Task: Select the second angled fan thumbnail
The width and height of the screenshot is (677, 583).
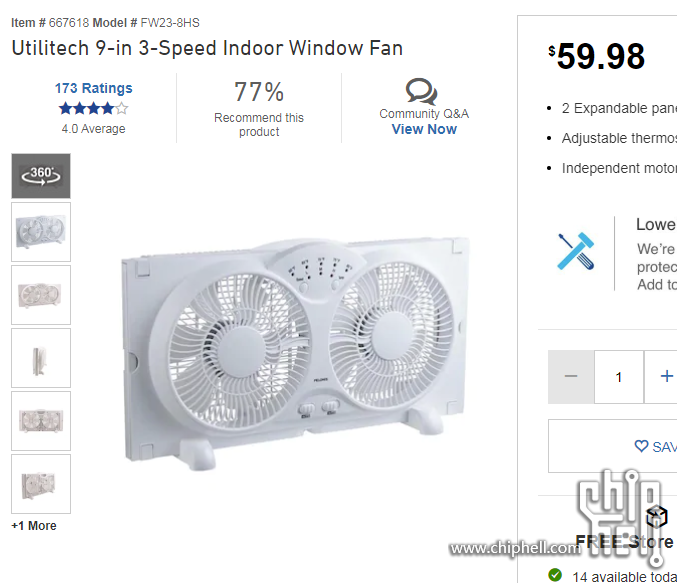Action: point(41,295)
